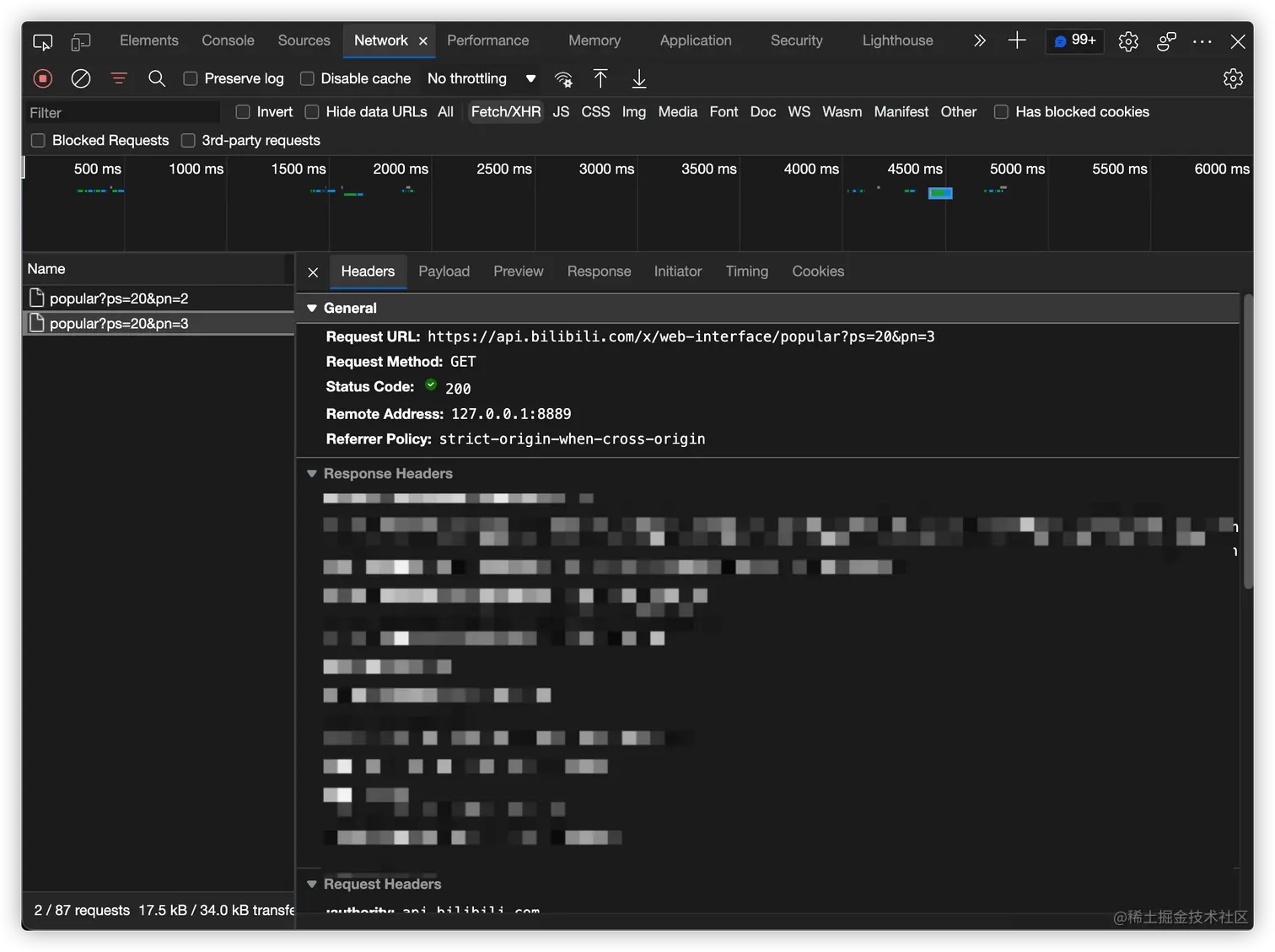
Task: Close the request details pane
Action: (x=313, y=272)
